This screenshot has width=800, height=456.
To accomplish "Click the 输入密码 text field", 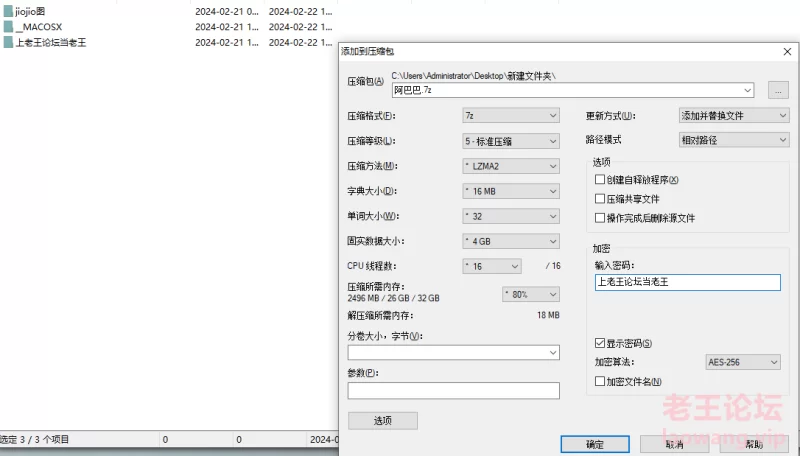I will (686, 282).
